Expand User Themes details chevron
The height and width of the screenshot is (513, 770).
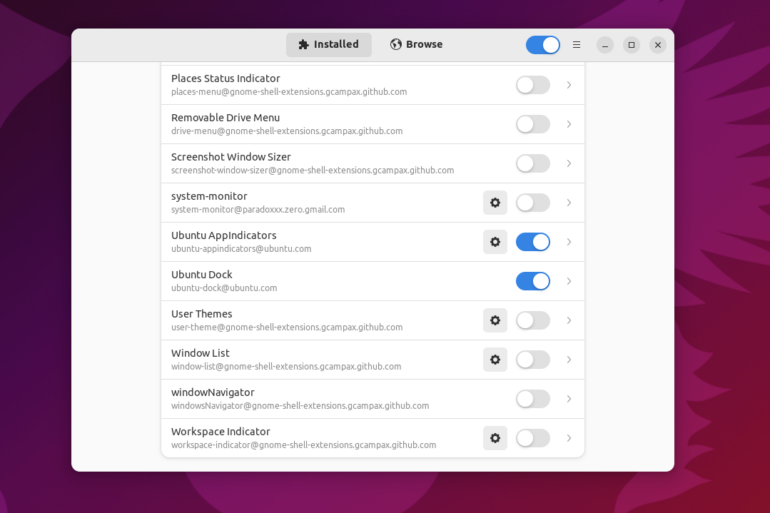(x=569, y=321)
